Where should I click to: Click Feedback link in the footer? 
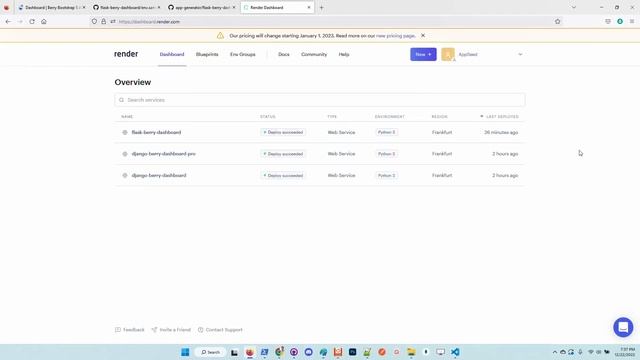(x=130, y=330)
